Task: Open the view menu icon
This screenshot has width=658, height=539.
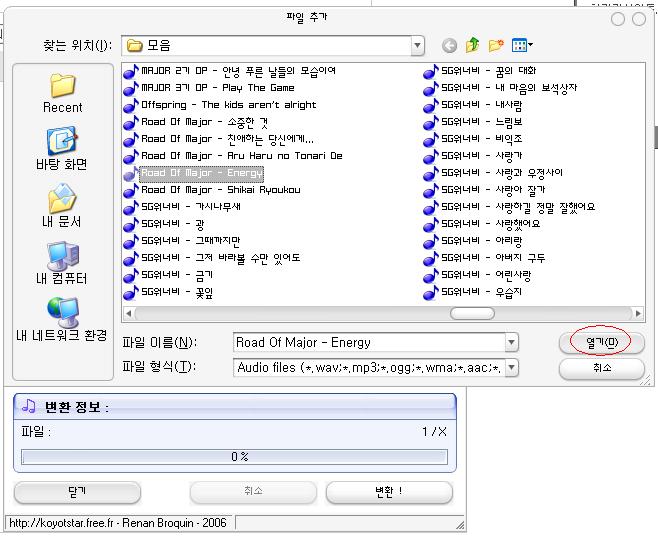Action: [522, 45]
